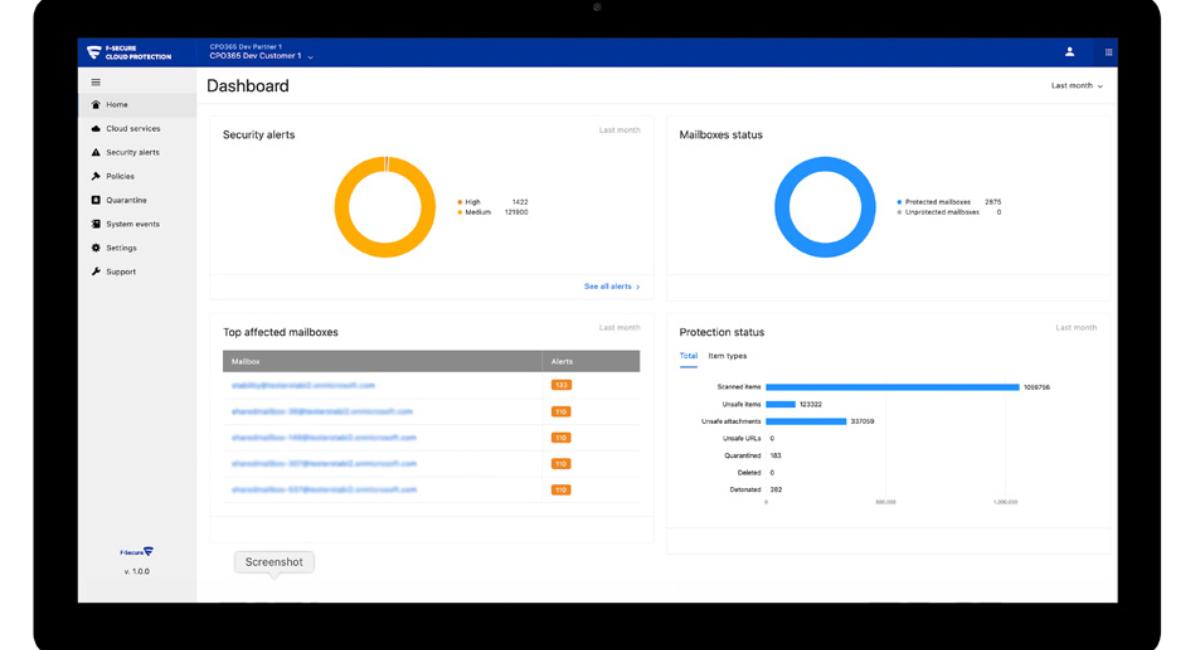Select the Total tab in Protection status
The height and width of the screenshot is (650, 1200).
pyautogui.click(x=688, y=356)
